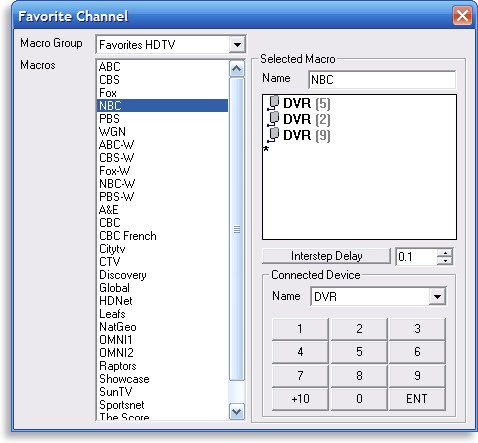Click keypad button 6
This screenshot has width=478, height=443.
[417, 352]
